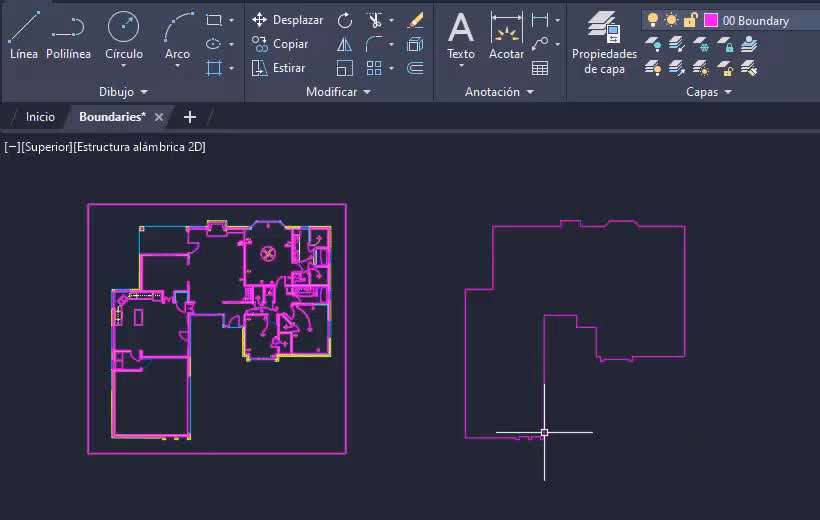
Task: Click the make current layer icon
Action: click(x=749, y=44)
